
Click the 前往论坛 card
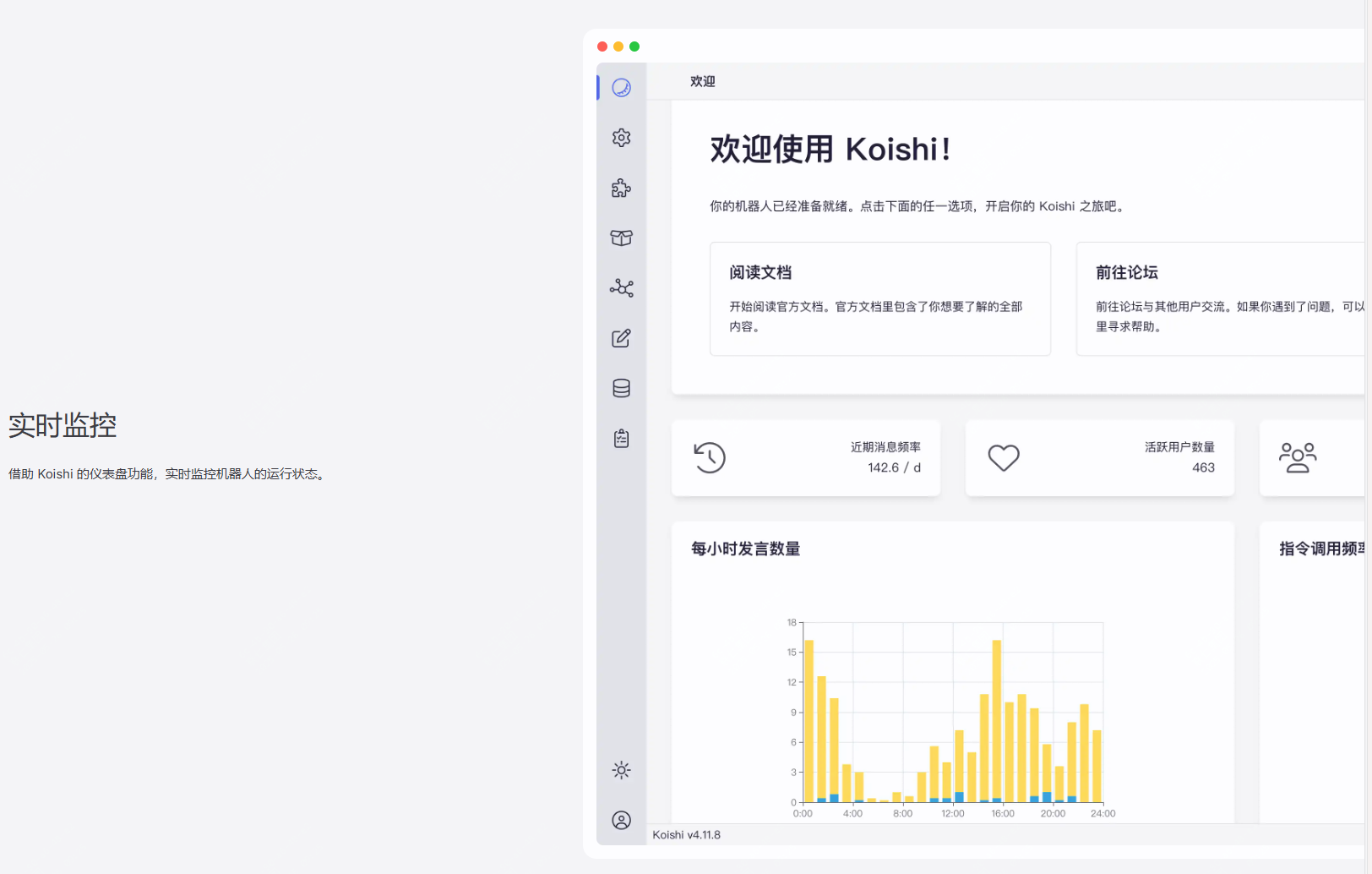pos(1221,298)
